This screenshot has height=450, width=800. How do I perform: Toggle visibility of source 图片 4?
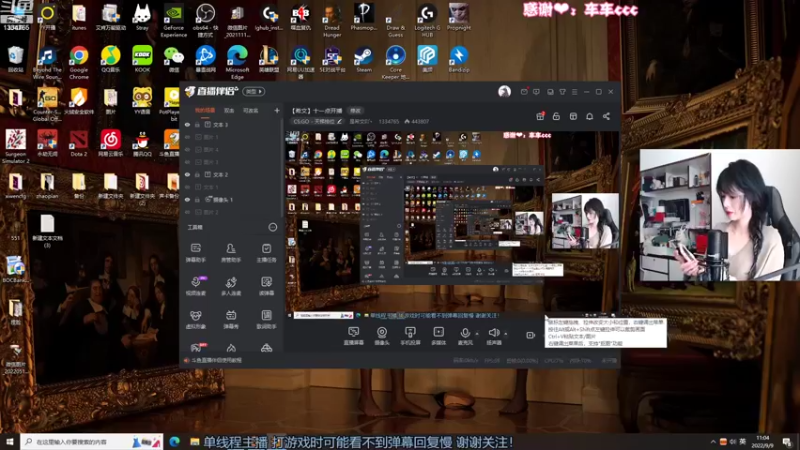(x=187, y=149)
